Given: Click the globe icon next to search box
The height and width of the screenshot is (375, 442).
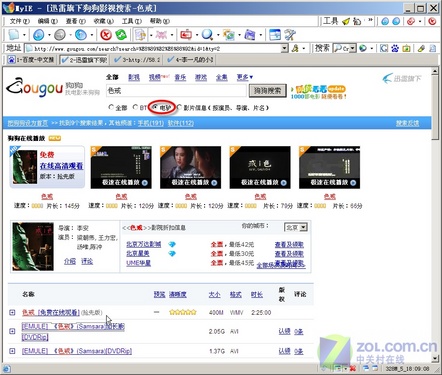Looking at the screenshot, I should (x=363, y=49).
